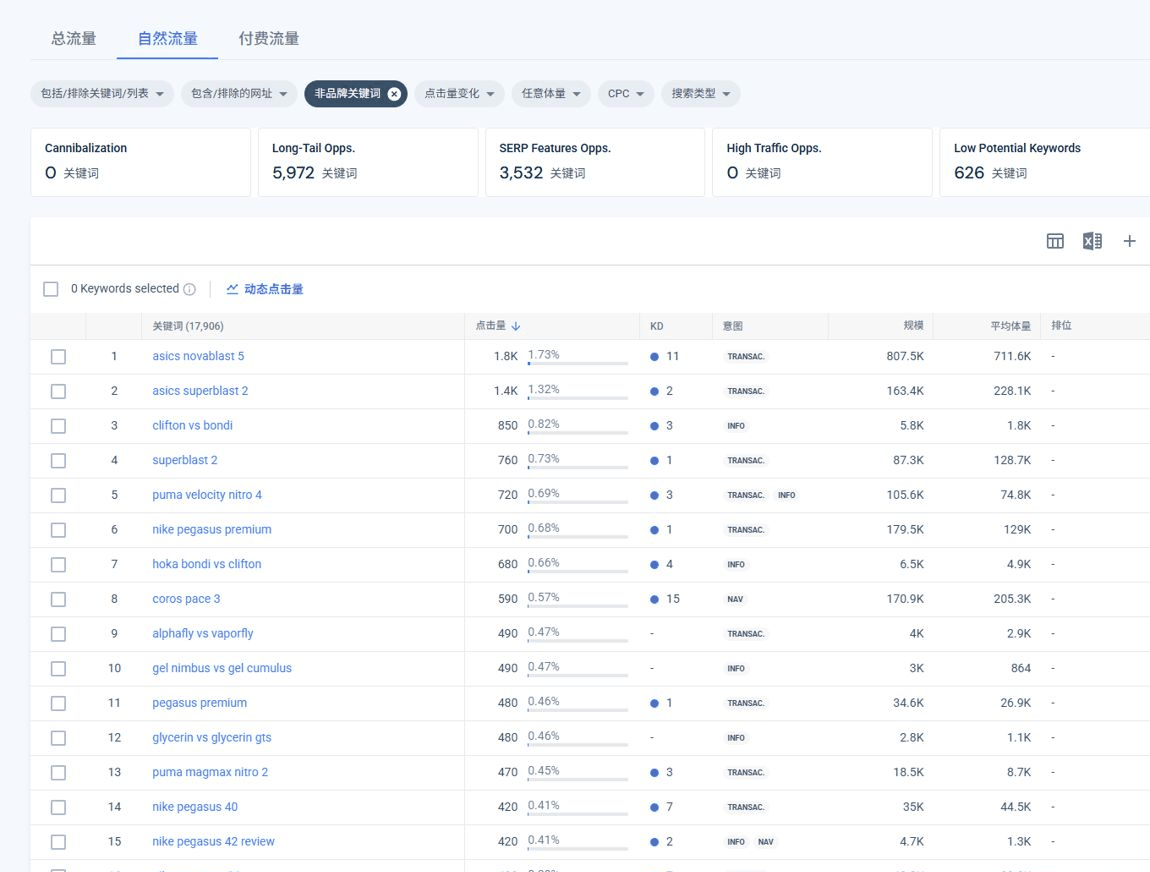This screenshot has height=872, width=1150.
Task: Click the 205.3K average volume cell
Action: point(1012,599)
